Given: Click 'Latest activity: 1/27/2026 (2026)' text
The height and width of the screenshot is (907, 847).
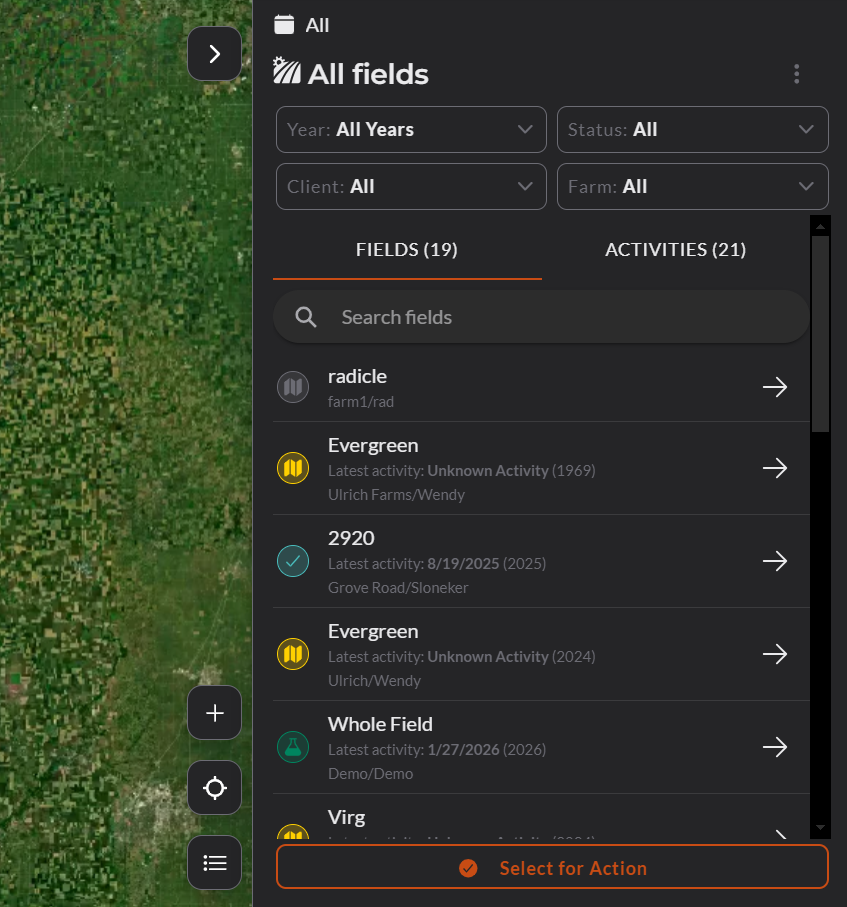Looking at the screenshot, I should (437, 750).
